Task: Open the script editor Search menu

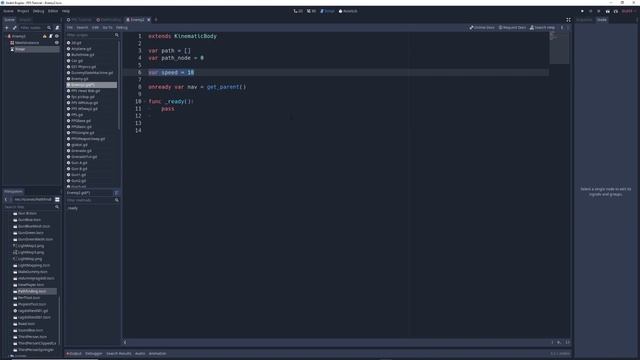Action: (82, 28)
